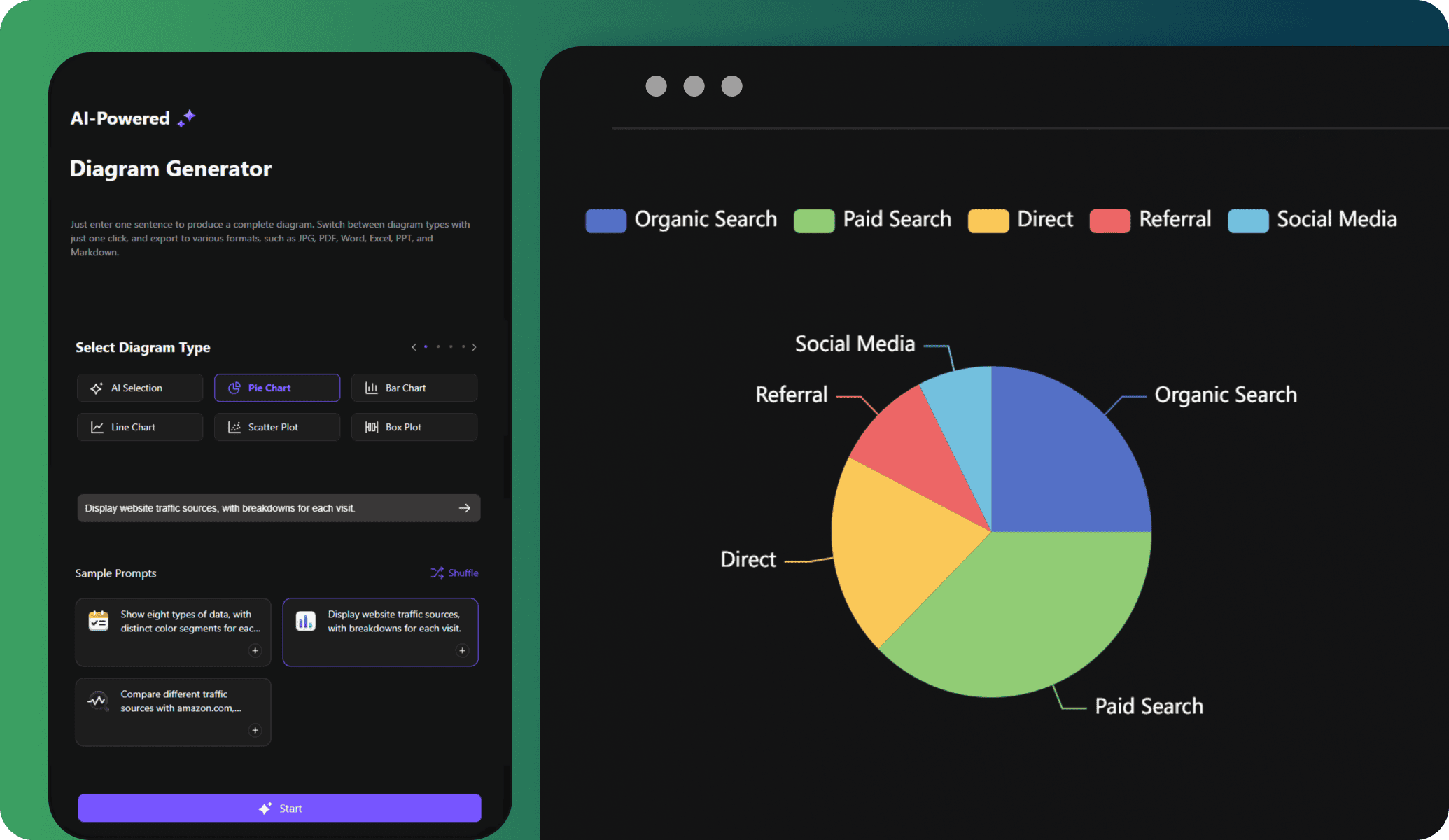Select the 'Display website traffic sources' sample prompt

pyautogui.click(x=382, y=631)
